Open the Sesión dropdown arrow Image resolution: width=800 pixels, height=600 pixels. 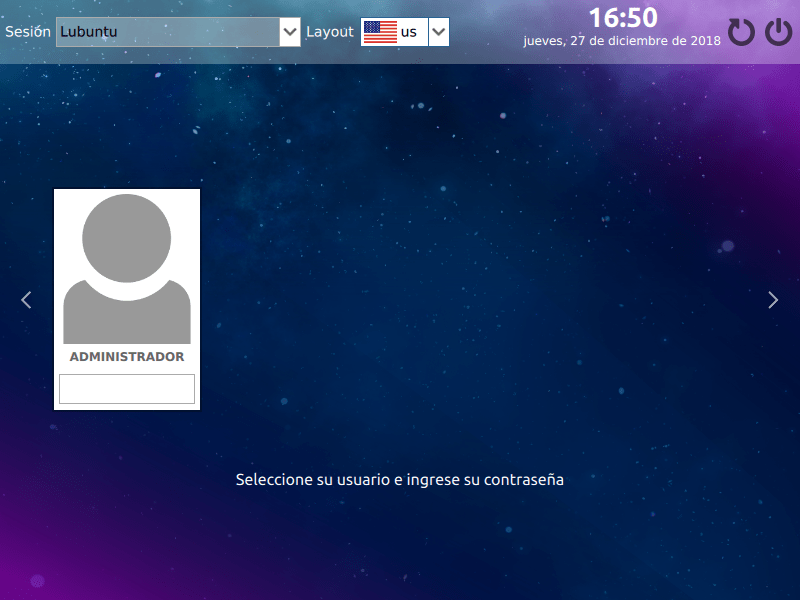pyautogui.click(x=290, y=31)
